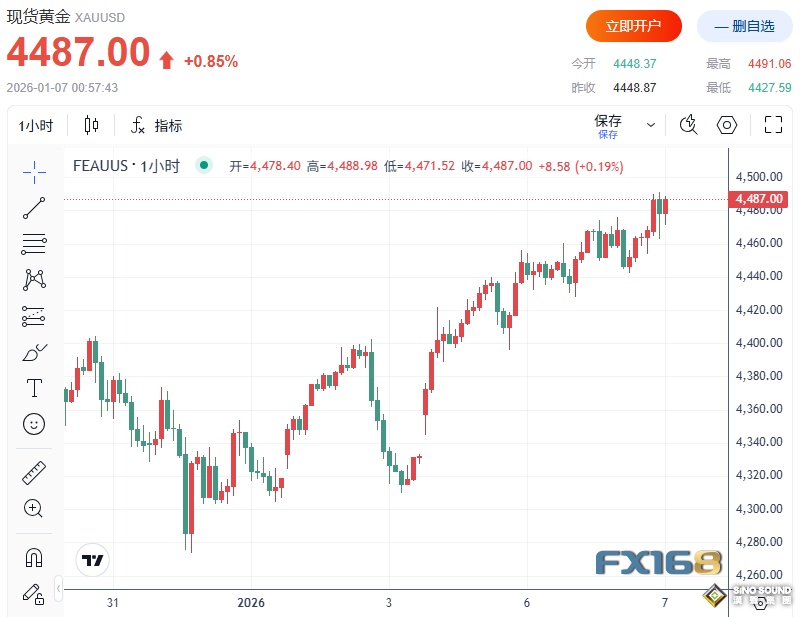Pick the text annotation tool
This screenshot has width=801, height=617.
(34, 388)
